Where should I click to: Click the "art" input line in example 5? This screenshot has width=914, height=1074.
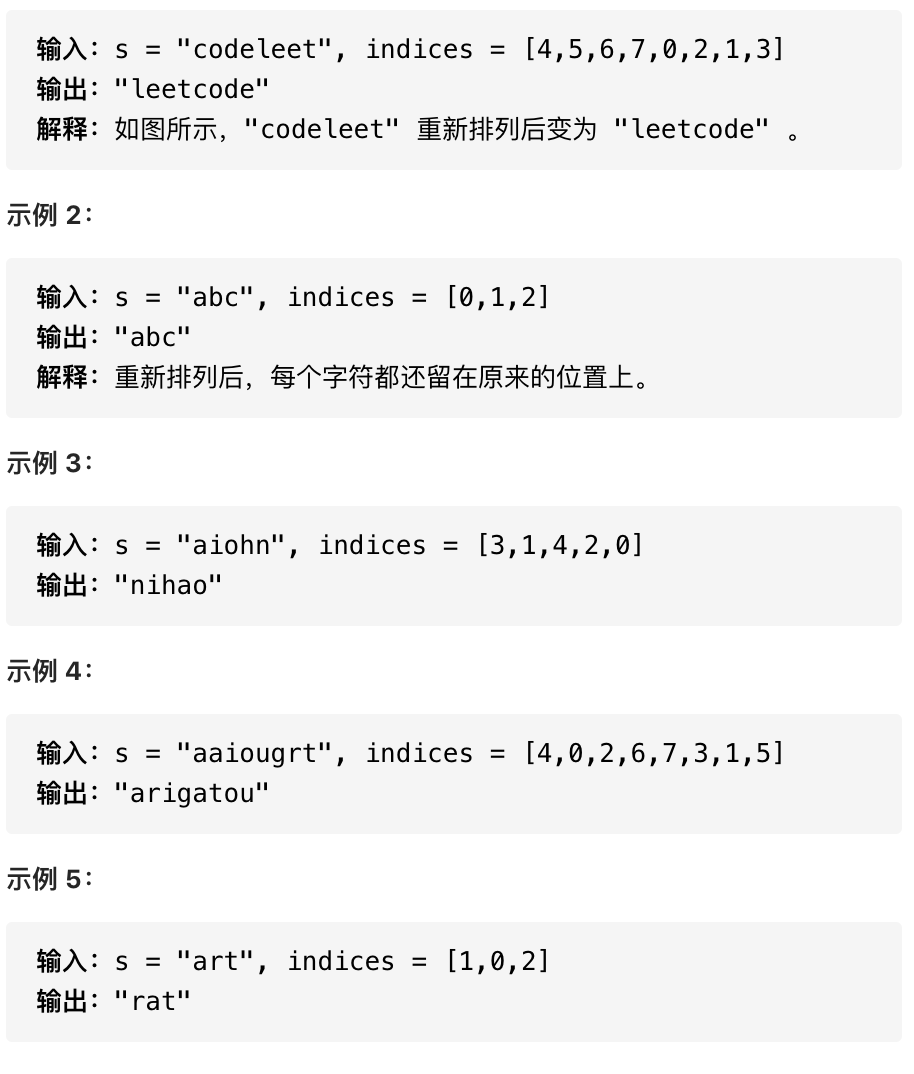pyautogui.click(x=293, y=962)
